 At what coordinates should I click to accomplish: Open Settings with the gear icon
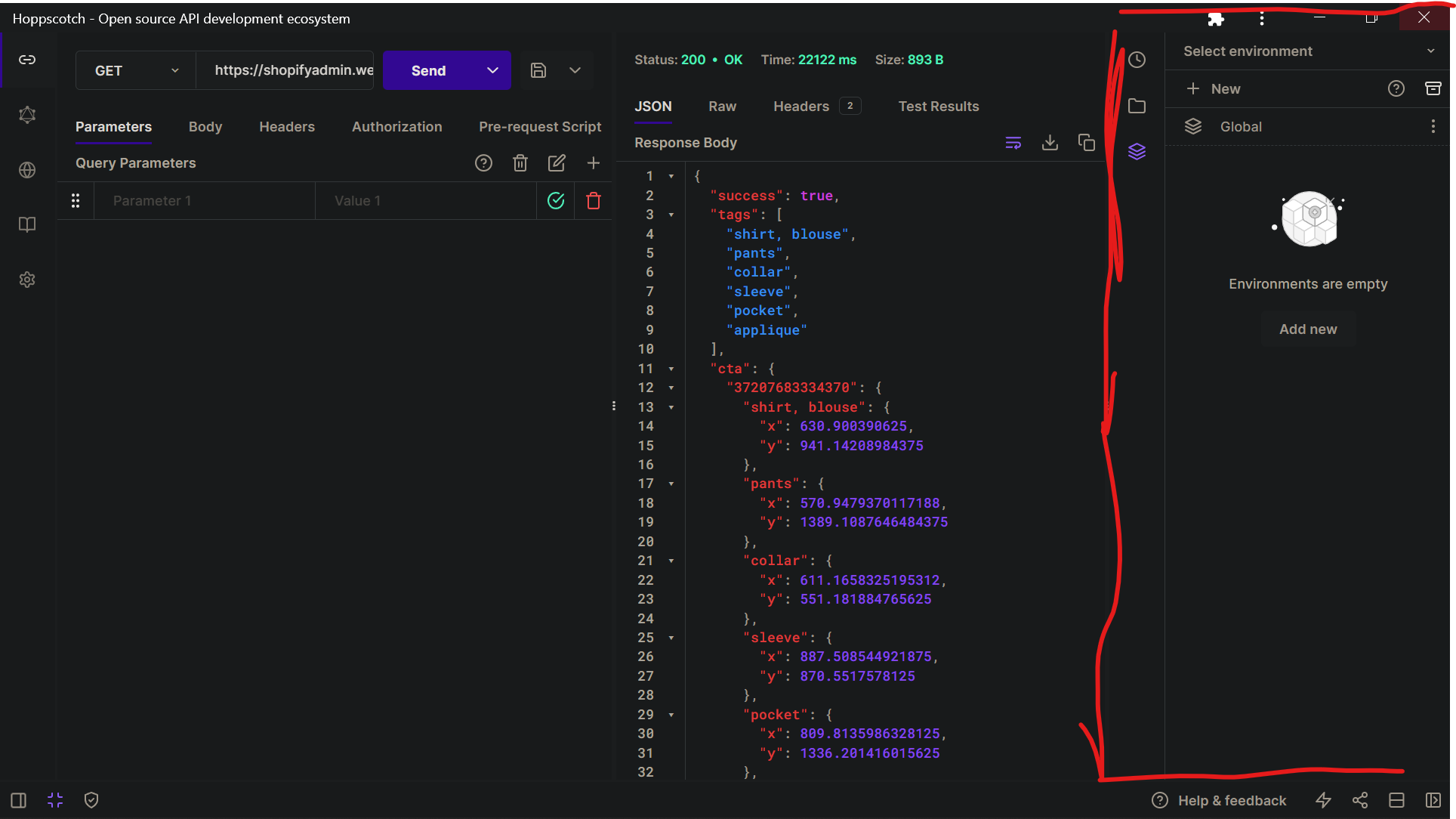[27, 280]
